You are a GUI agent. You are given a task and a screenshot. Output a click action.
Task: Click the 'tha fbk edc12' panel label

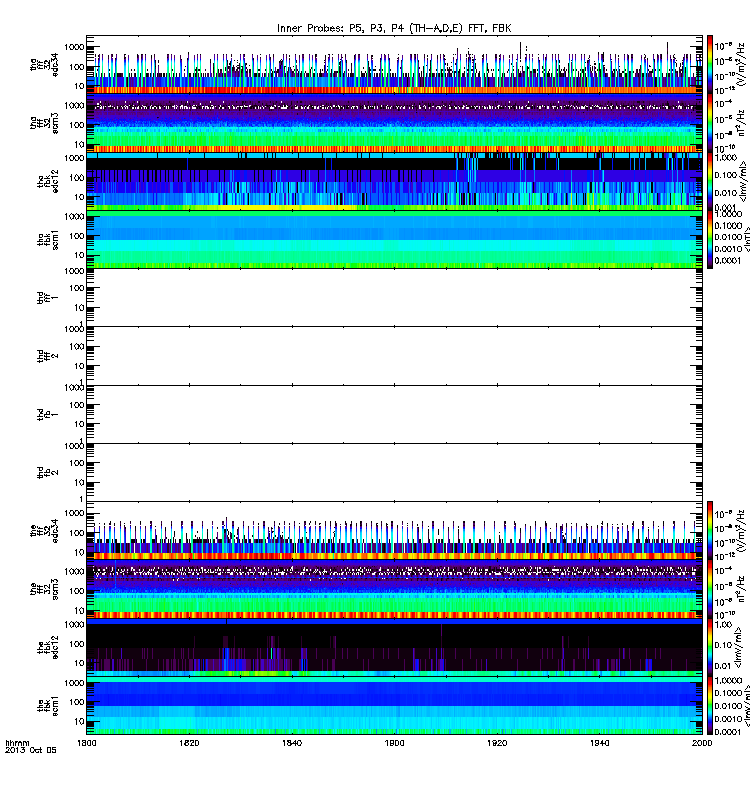(48, 182)
